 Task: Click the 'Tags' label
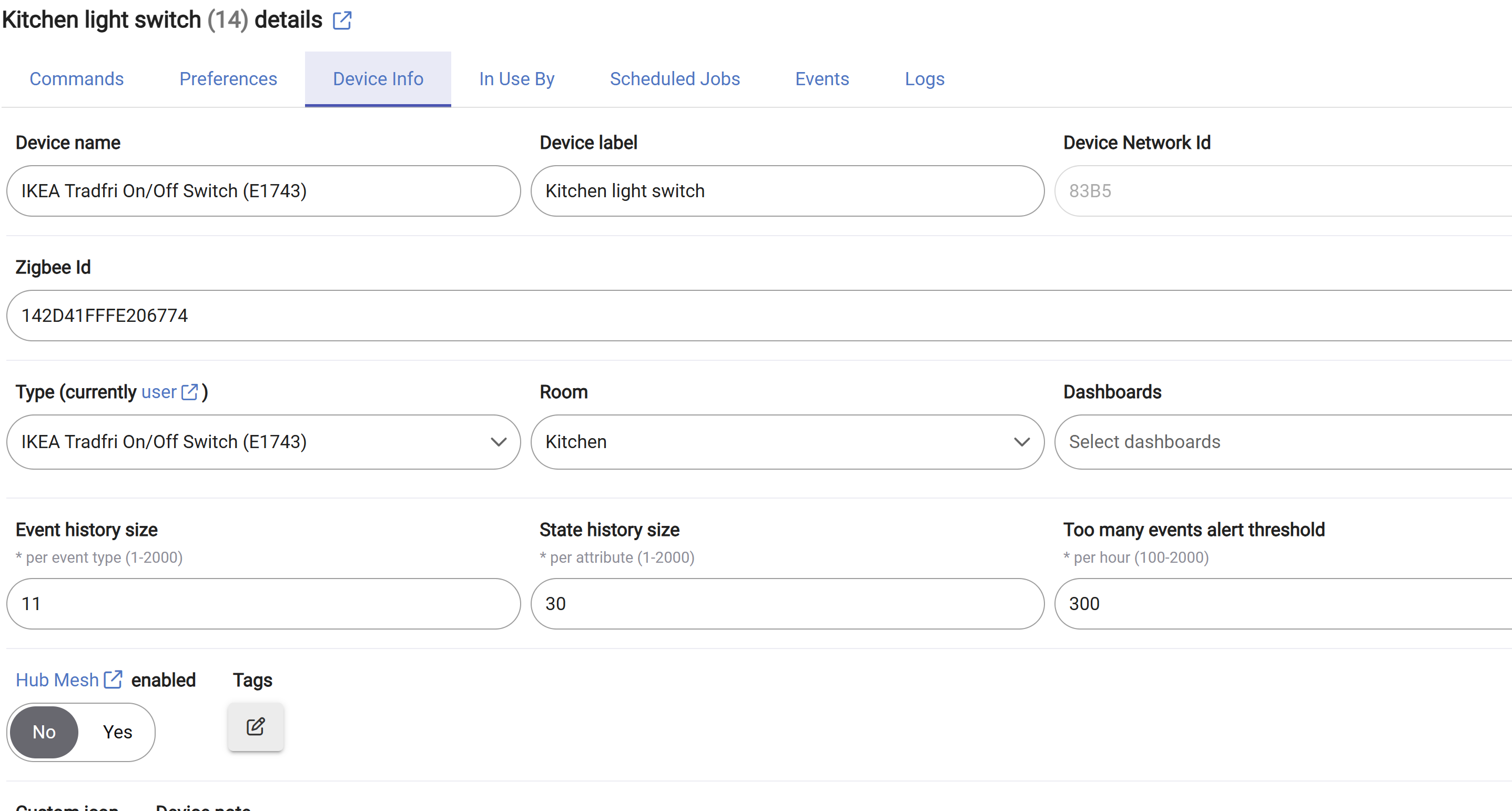tap(252, 680)
